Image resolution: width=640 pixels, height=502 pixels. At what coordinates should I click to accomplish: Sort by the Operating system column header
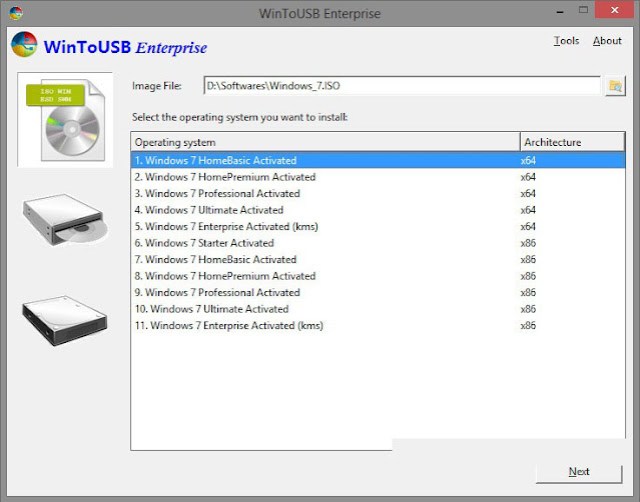pyautogui.click(x=326, y=142)
